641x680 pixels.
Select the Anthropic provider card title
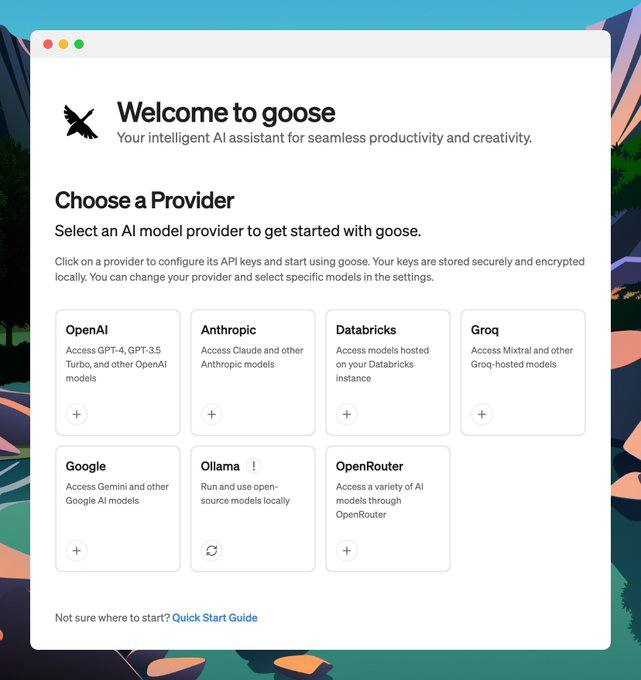click(x=228, y=330)
